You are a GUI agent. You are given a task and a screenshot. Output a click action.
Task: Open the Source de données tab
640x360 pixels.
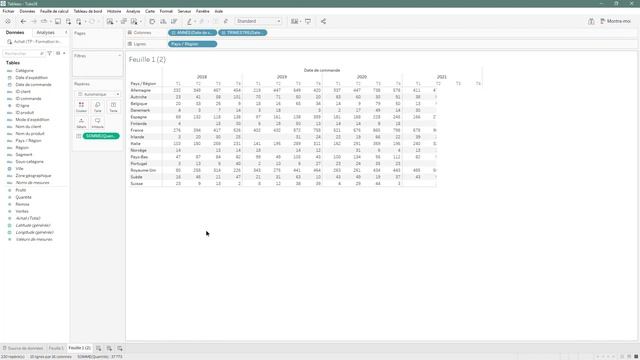pos(23,348)
